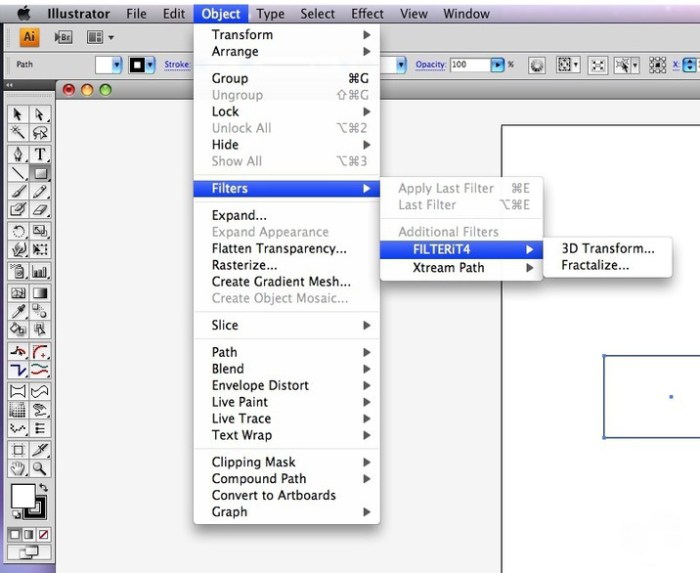Screen dimensions: 700x573
Task: Select the Scale tool
Action: pyautogui.click(x=40, y=231)
